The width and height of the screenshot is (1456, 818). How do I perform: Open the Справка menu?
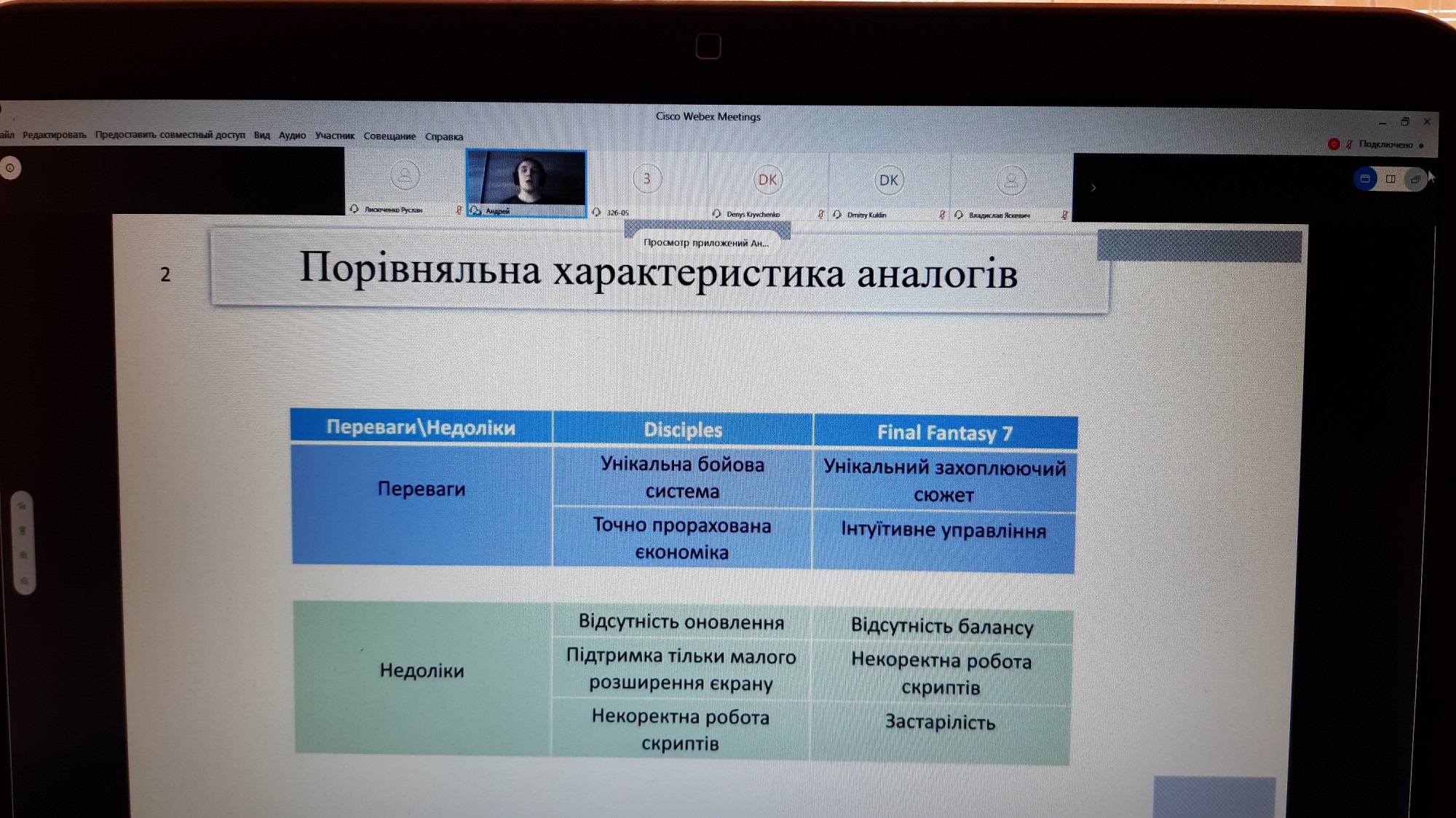(x=444, y=137)
